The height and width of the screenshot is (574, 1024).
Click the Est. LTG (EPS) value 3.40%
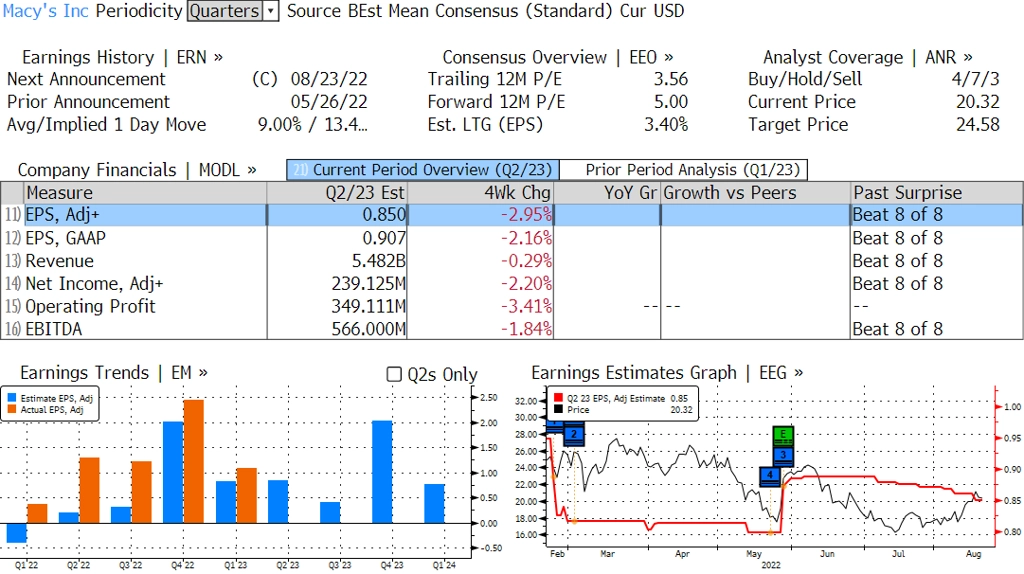pos(665,125)
